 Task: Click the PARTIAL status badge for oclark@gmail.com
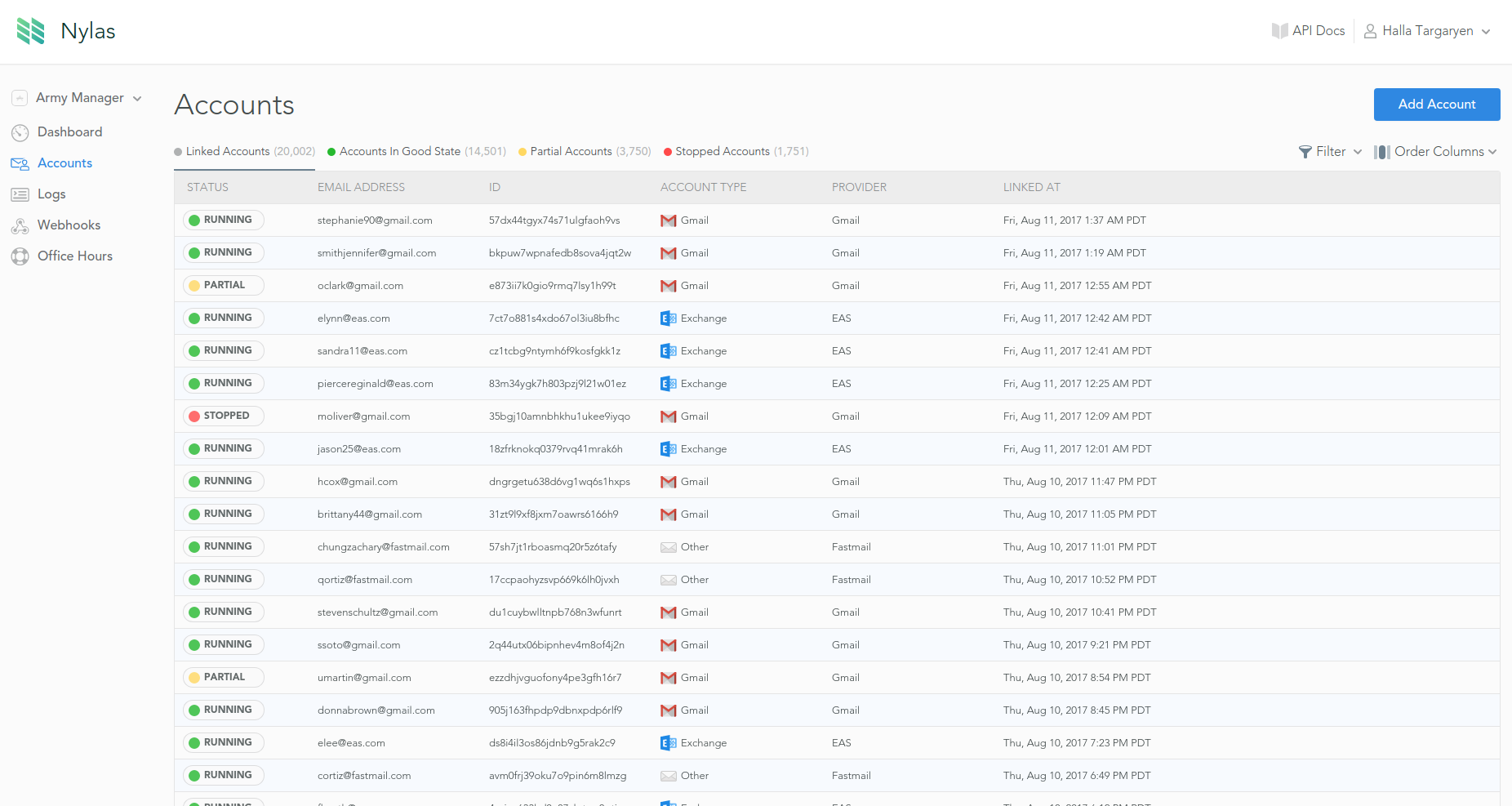click(x=223, y=285)
